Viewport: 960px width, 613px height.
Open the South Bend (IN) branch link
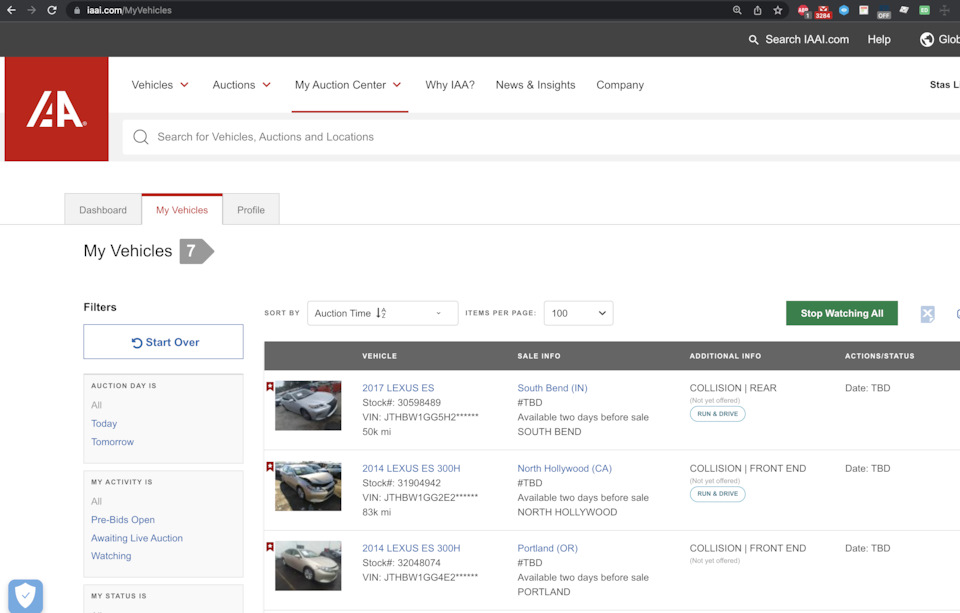click(x=552, y=388)
